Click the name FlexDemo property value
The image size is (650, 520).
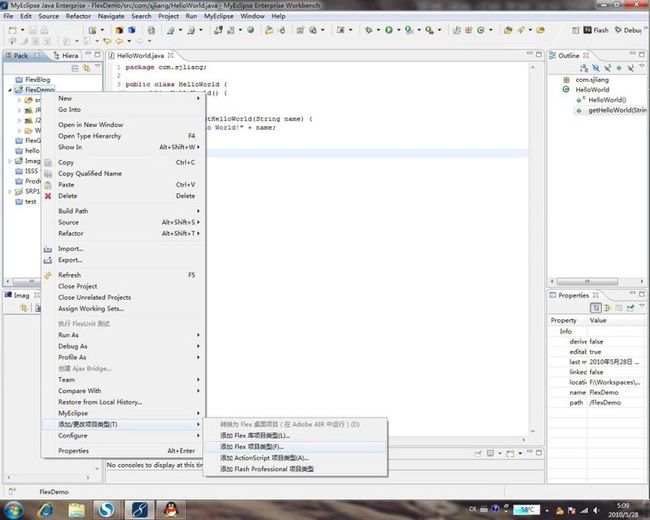tap(604, 392)
